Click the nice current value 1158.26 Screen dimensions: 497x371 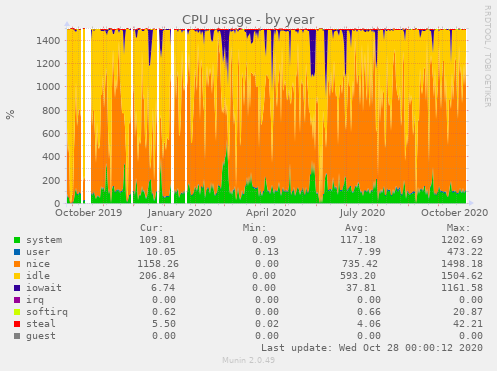(158, 264)
